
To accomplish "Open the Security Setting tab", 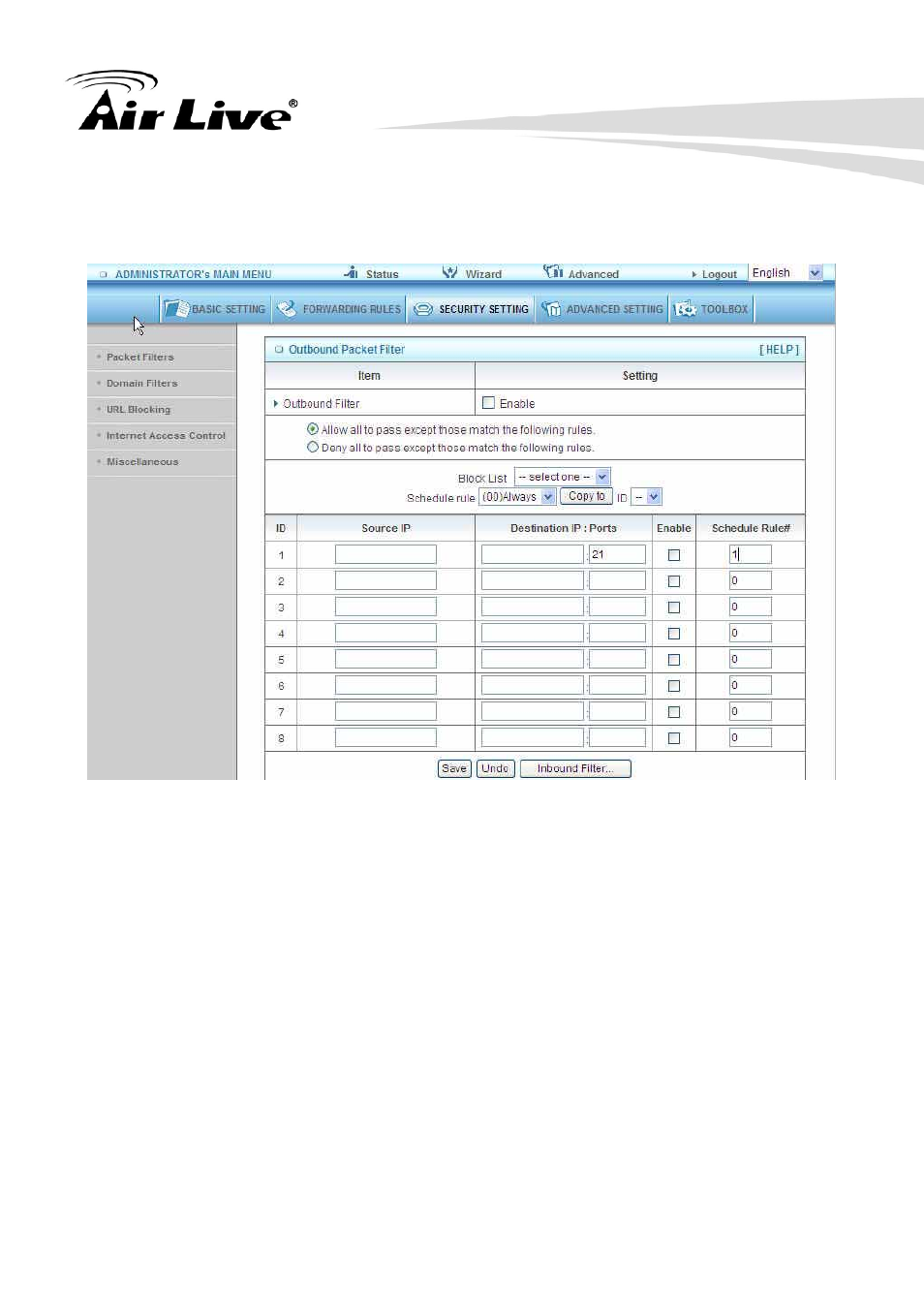I will point(471,309).
